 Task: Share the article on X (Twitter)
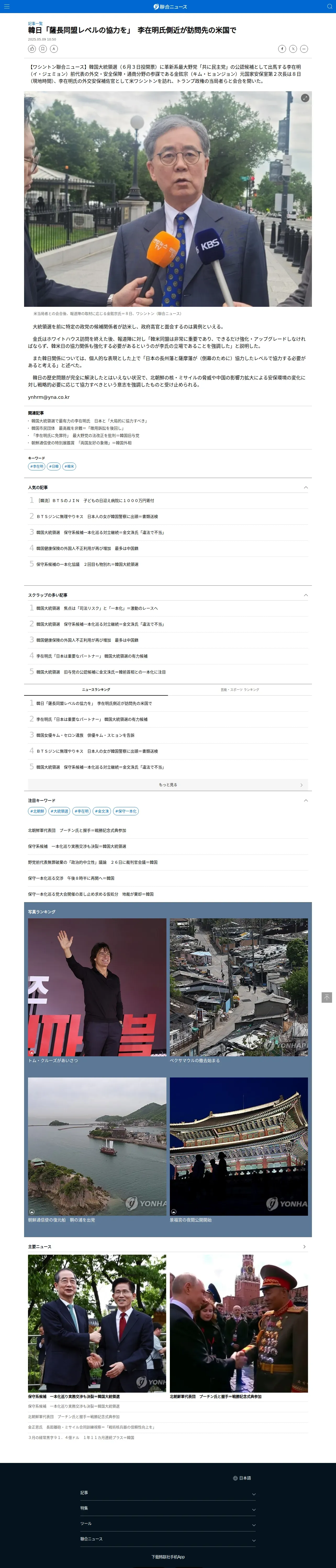[x=293, y=49]
